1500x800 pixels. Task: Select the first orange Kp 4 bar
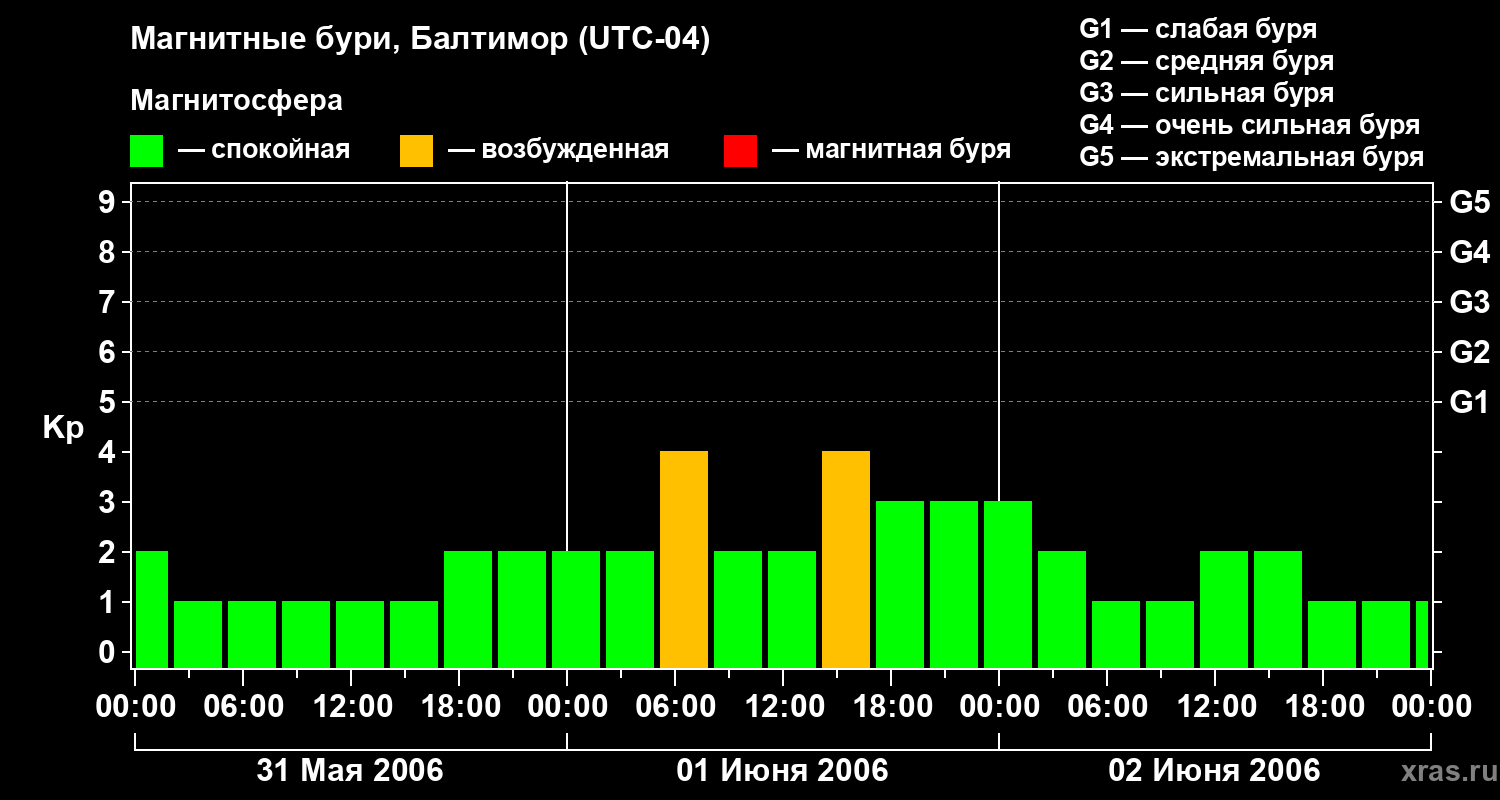pos(684,559)
